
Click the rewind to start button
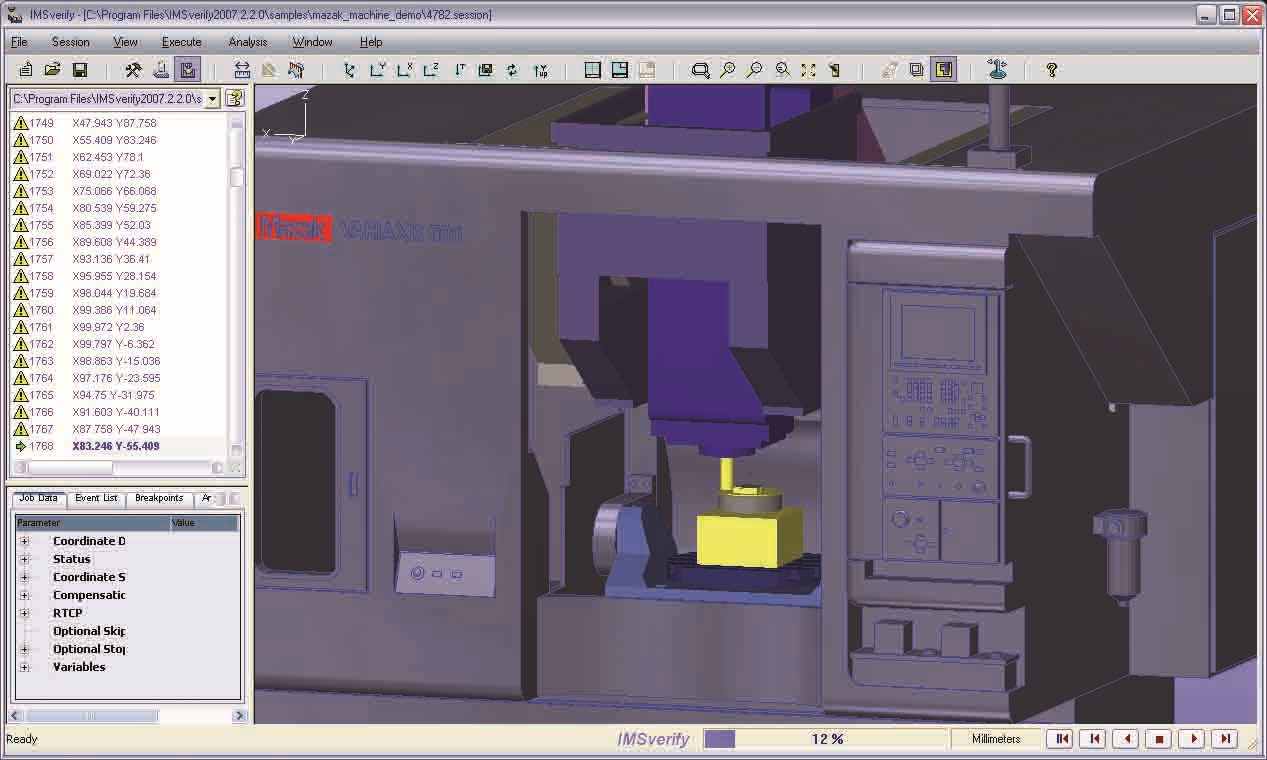tap(1061, 739)
